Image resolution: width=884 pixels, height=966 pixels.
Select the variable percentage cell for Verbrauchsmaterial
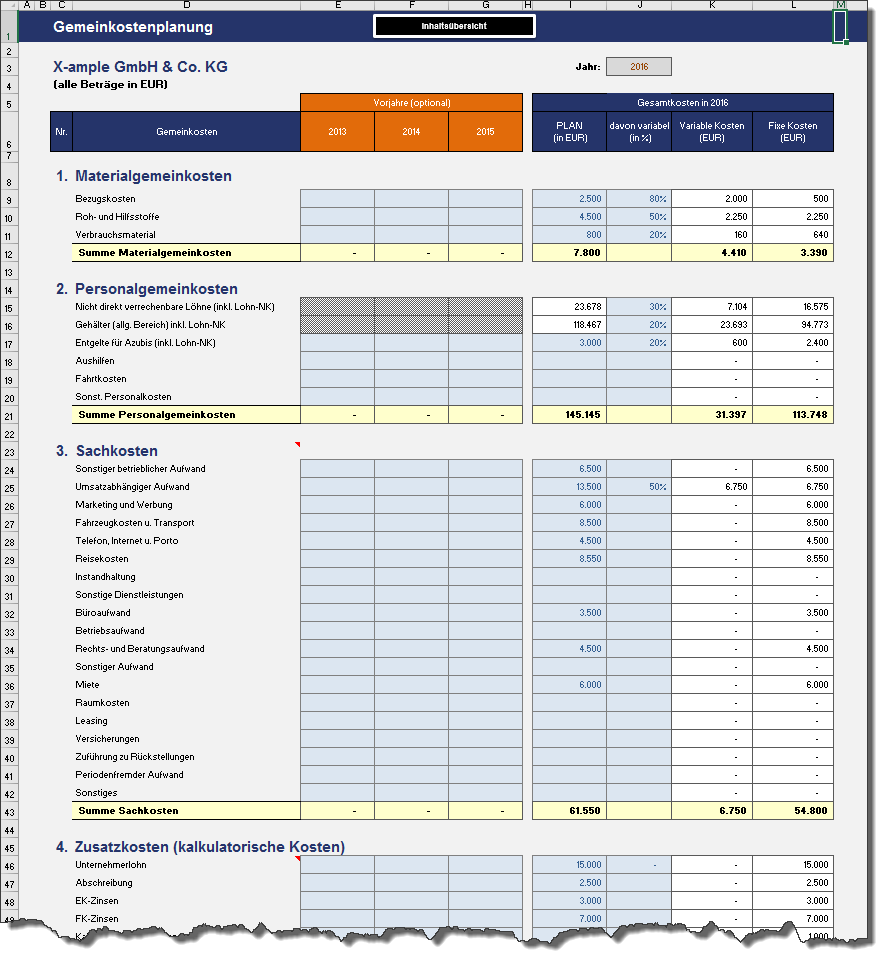[x=639, y=235]
